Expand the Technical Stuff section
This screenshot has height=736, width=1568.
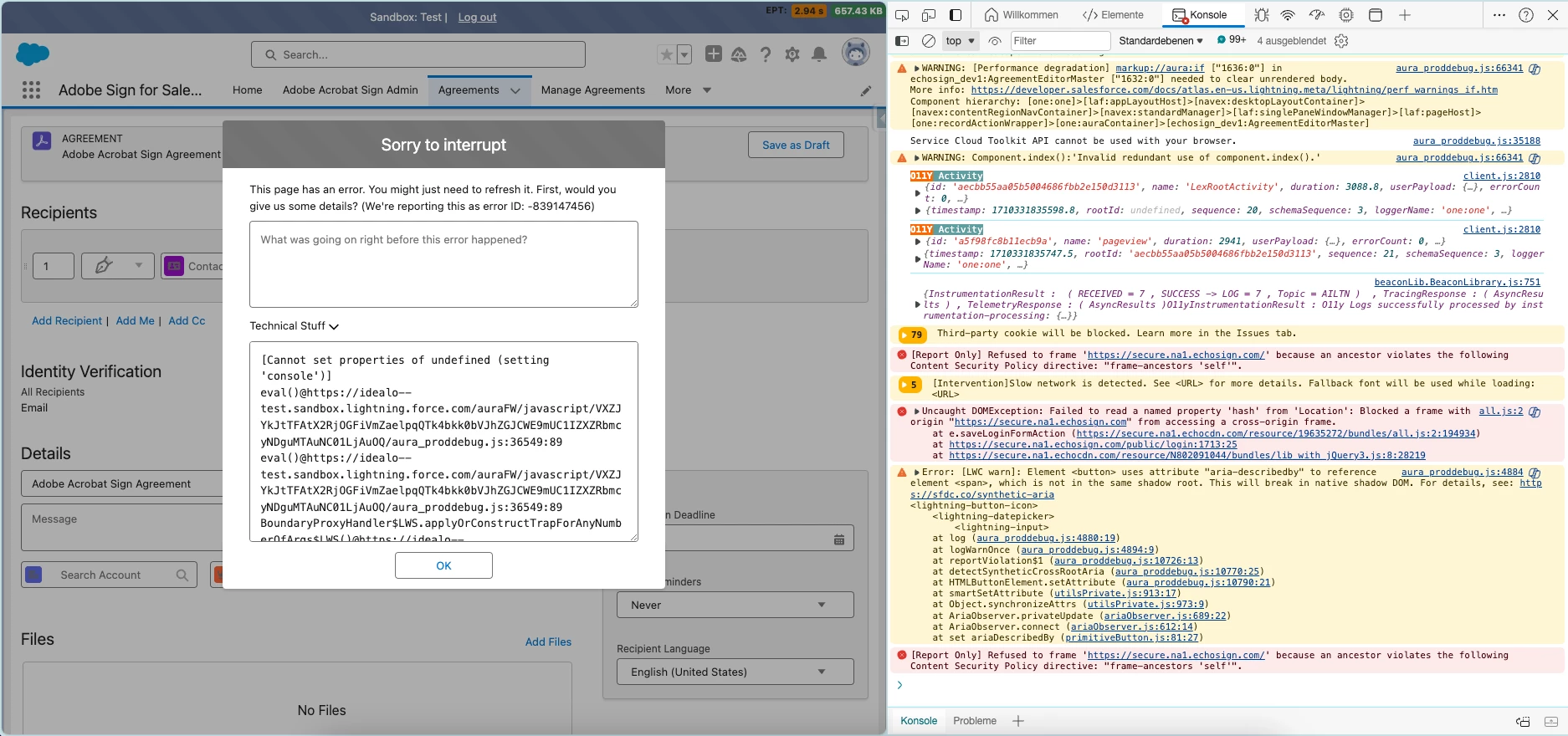pyautogui.click(x=295, y=326)
